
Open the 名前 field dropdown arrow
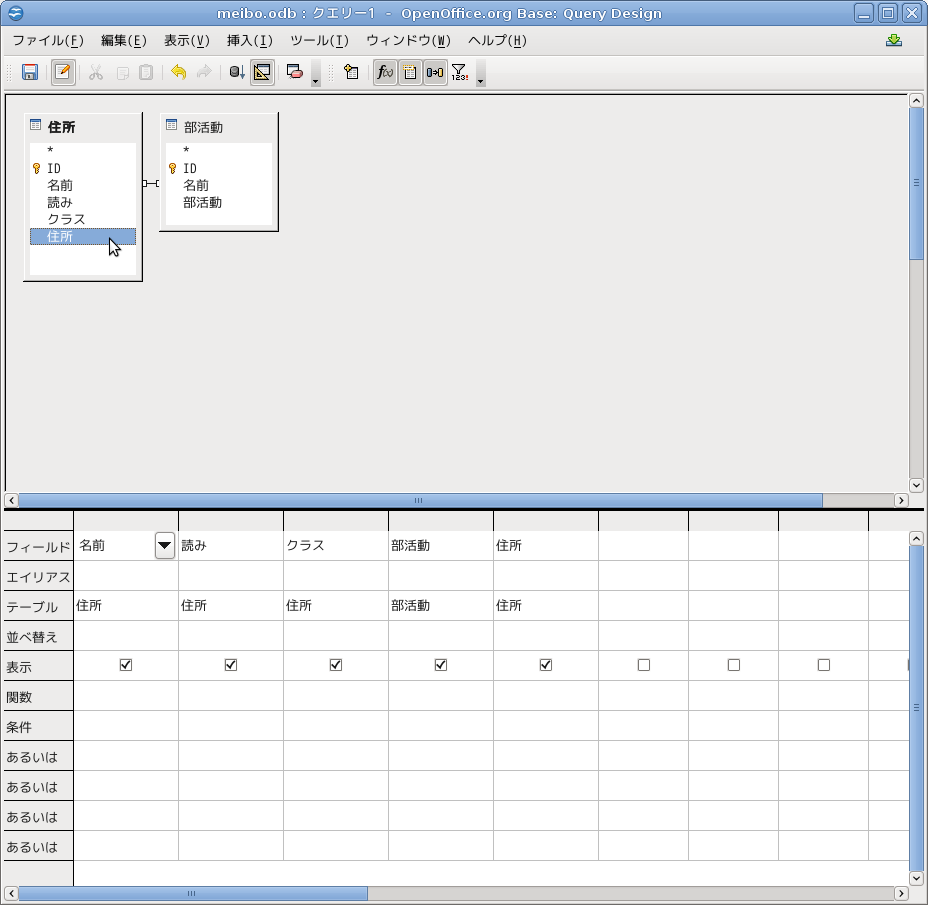165,545
